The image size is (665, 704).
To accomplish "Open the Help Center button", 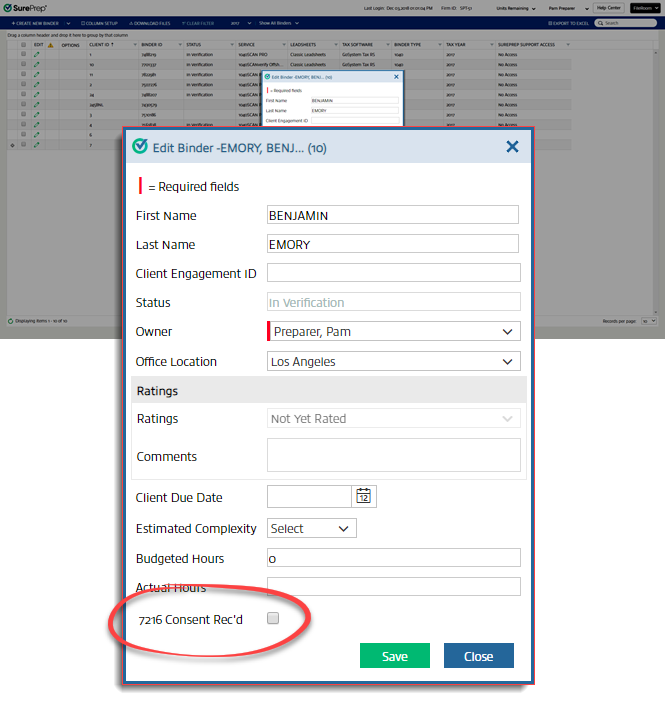I will (608, 8).
